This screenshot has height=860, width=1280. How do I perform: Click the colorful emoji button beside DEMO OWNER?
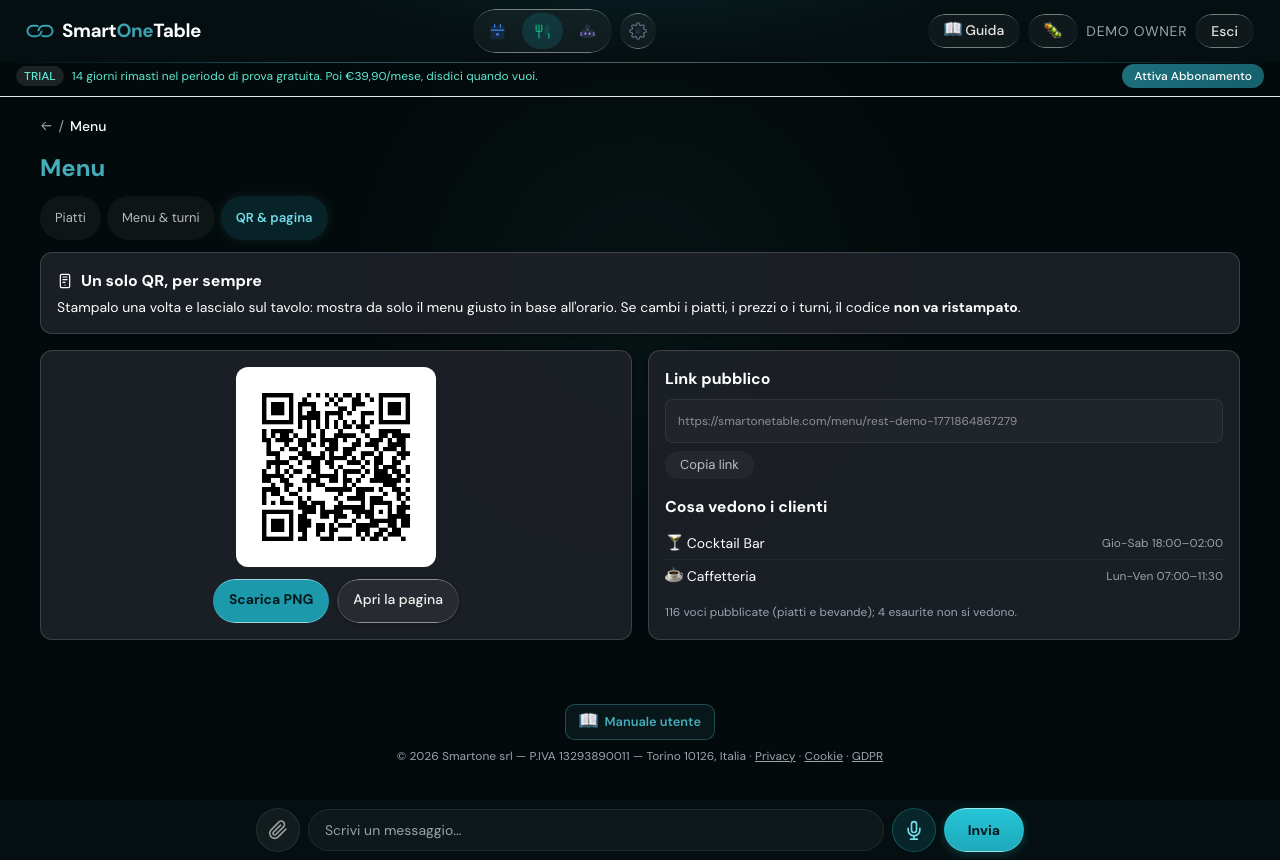click(1053, 31)
